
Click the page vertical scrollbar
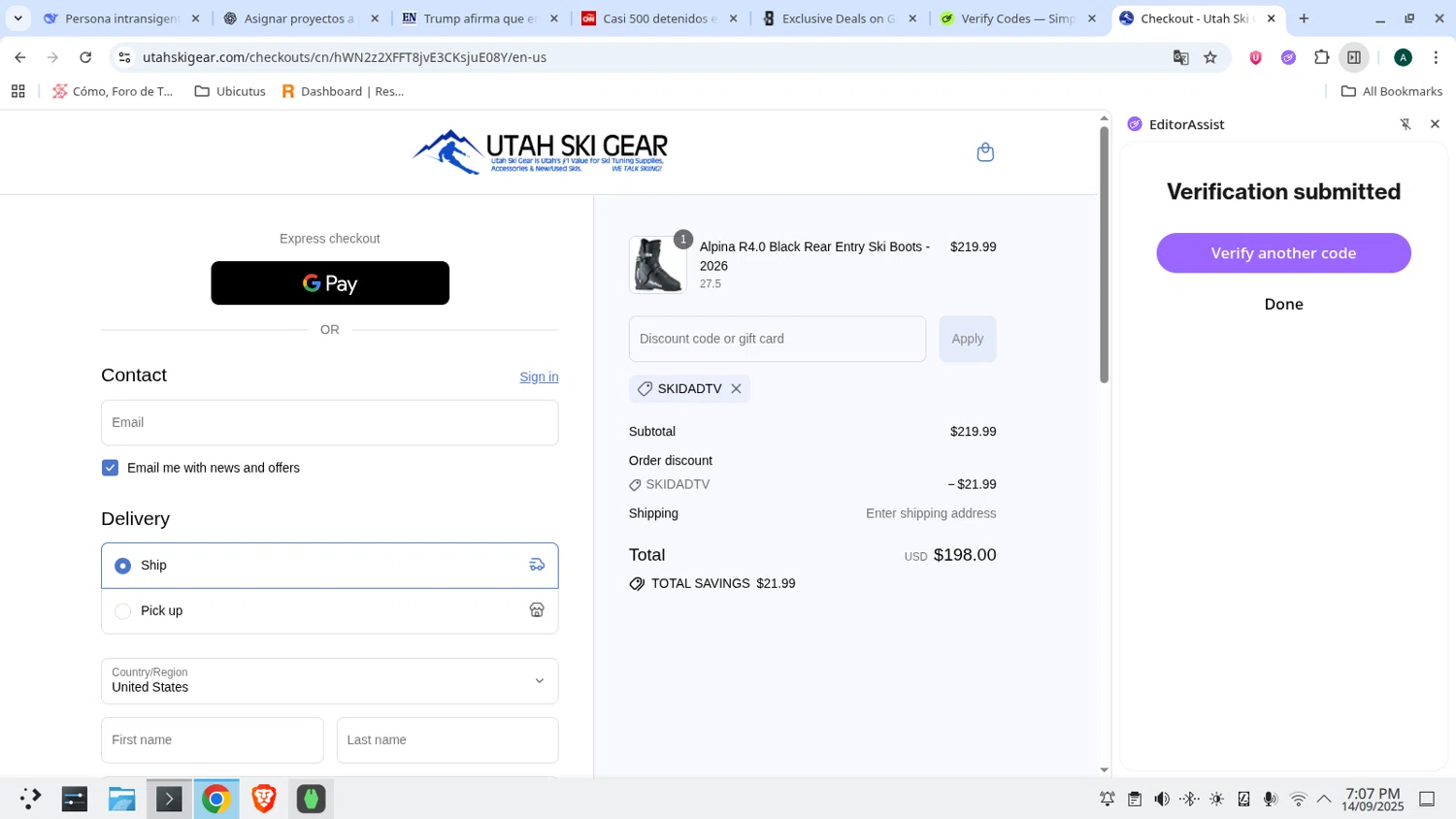pyautogui.click(x=1104, y=255)
